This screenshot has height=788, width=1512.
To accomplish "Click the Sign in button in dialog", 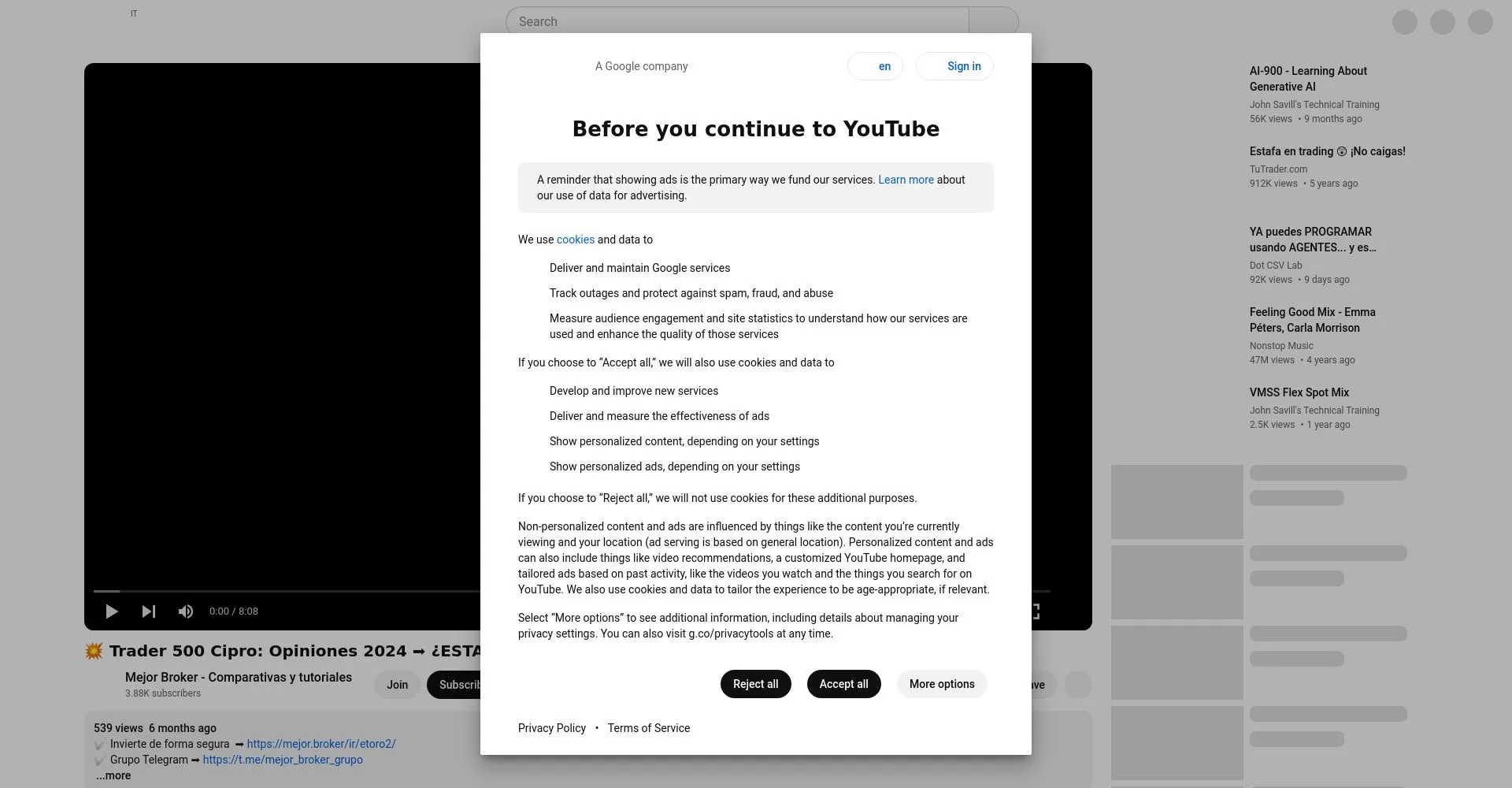I will [954, 66].
